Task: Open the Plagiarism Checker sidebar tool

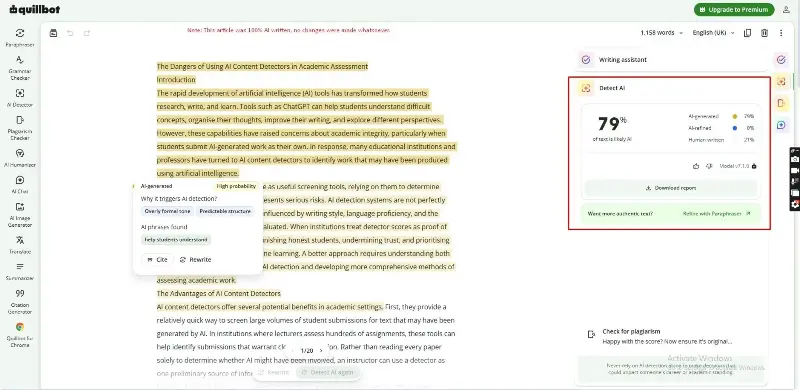Action: [x=20, y=128]
